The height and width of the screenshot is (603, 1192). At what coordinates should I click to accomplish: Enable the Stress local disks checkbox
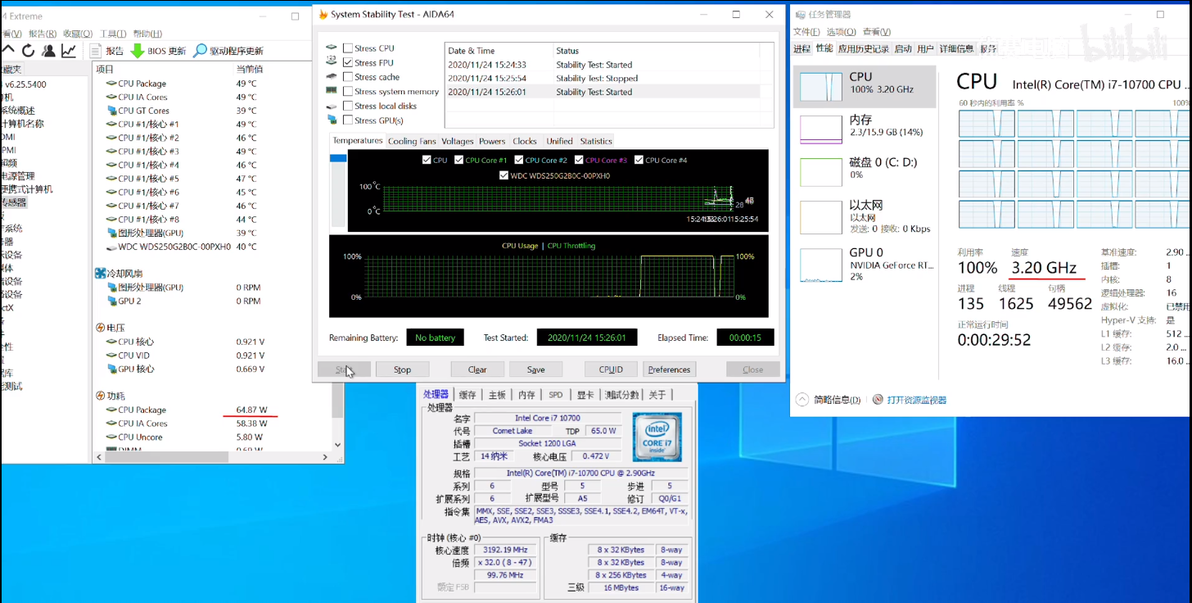[x=347, y=106]
